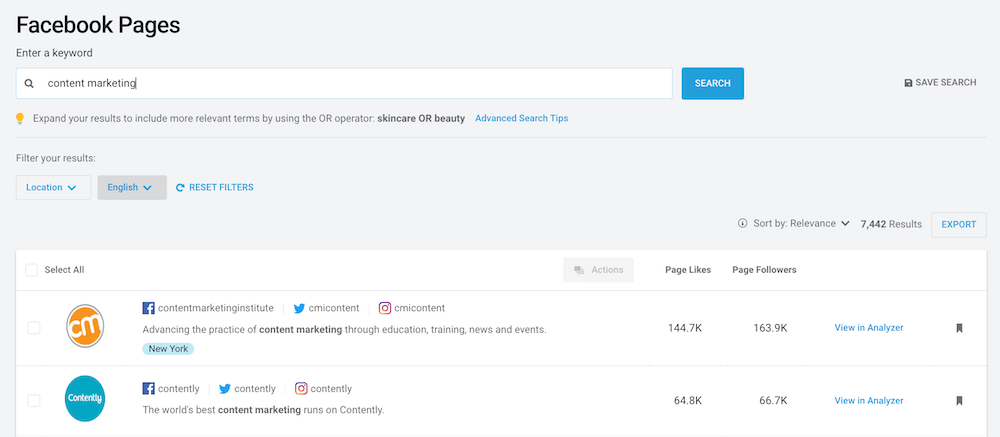
Task: Open the Sort by Relevance dropdown
Action: 801,224
